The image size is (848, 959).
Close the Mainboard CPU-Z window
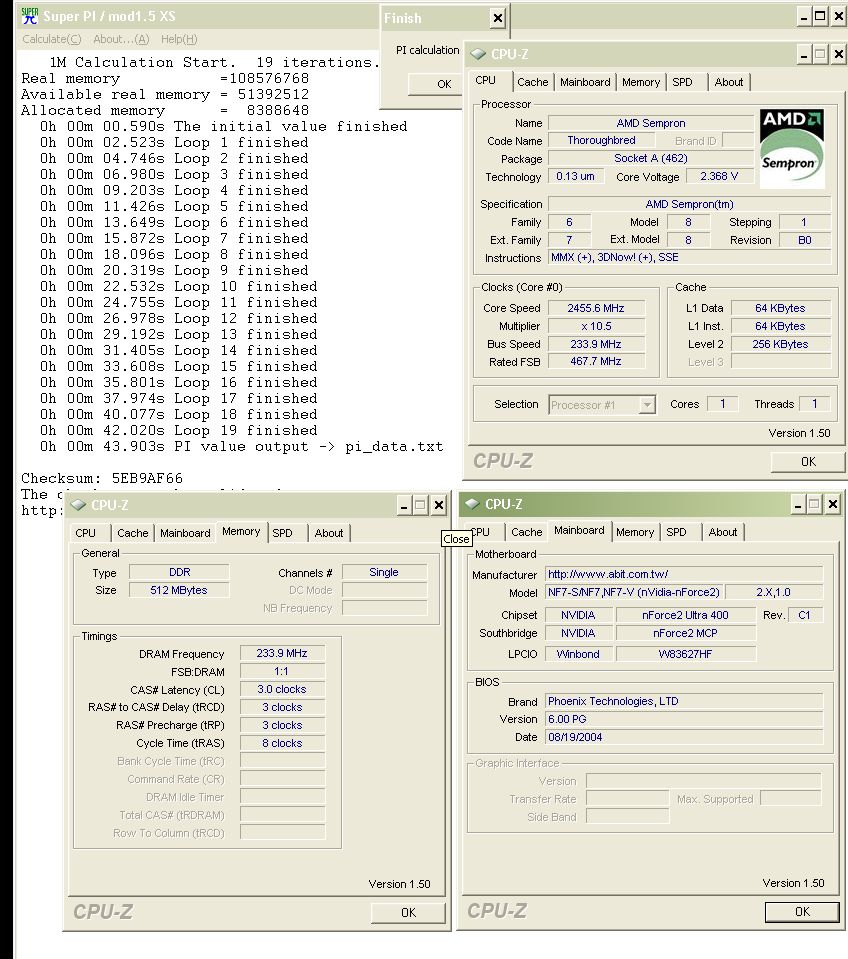(833, 505)
